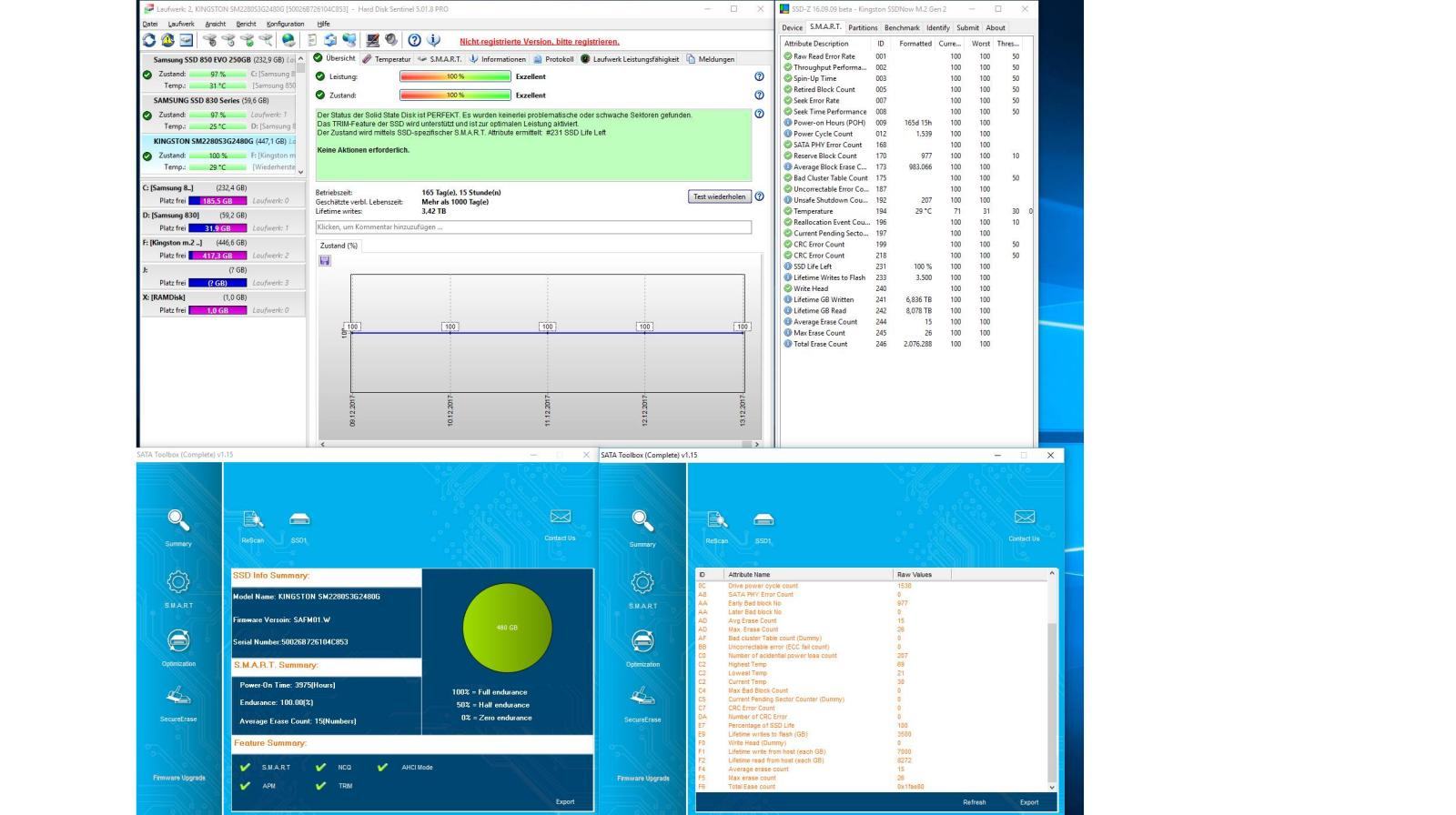The image size is (1456, 815).
Task: Open Optimization in left SATA Toolbox sidebar
Action: [x=178, y=648]
